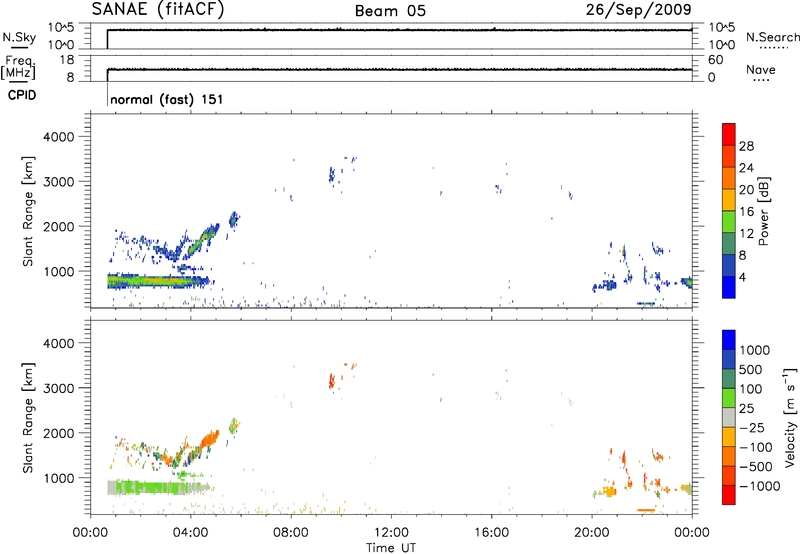Pick the orange power segment between 20 and 24
This screenshot has width=800, height=554.
(x=729, y=178)
